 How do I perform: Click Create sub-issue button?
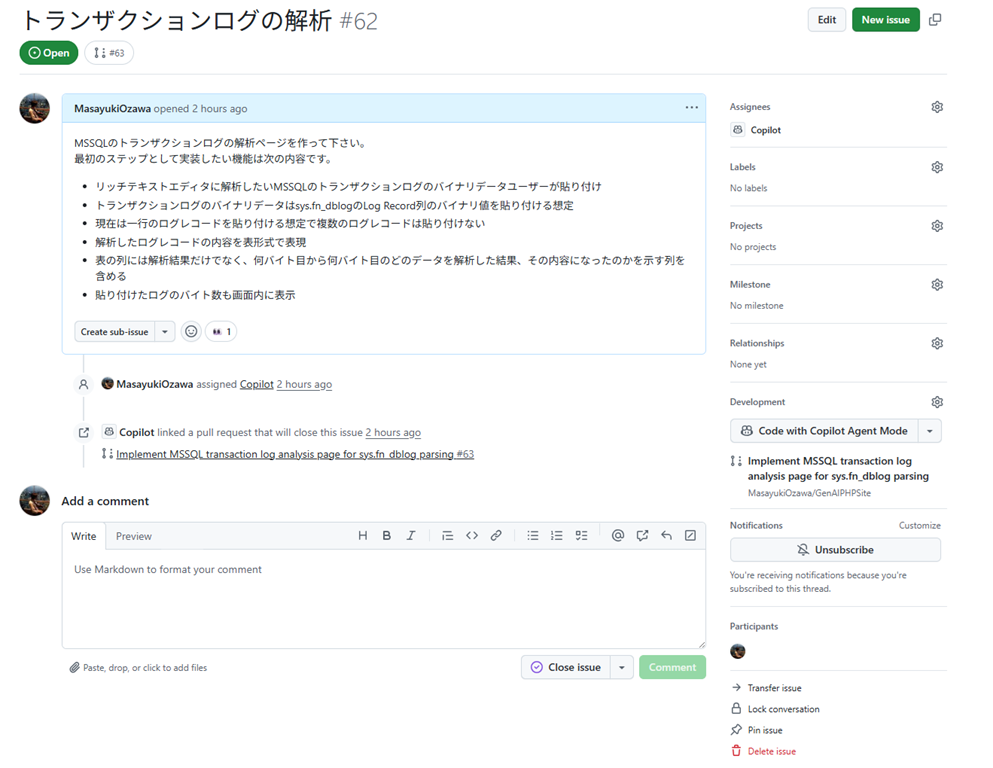(115, 332)
